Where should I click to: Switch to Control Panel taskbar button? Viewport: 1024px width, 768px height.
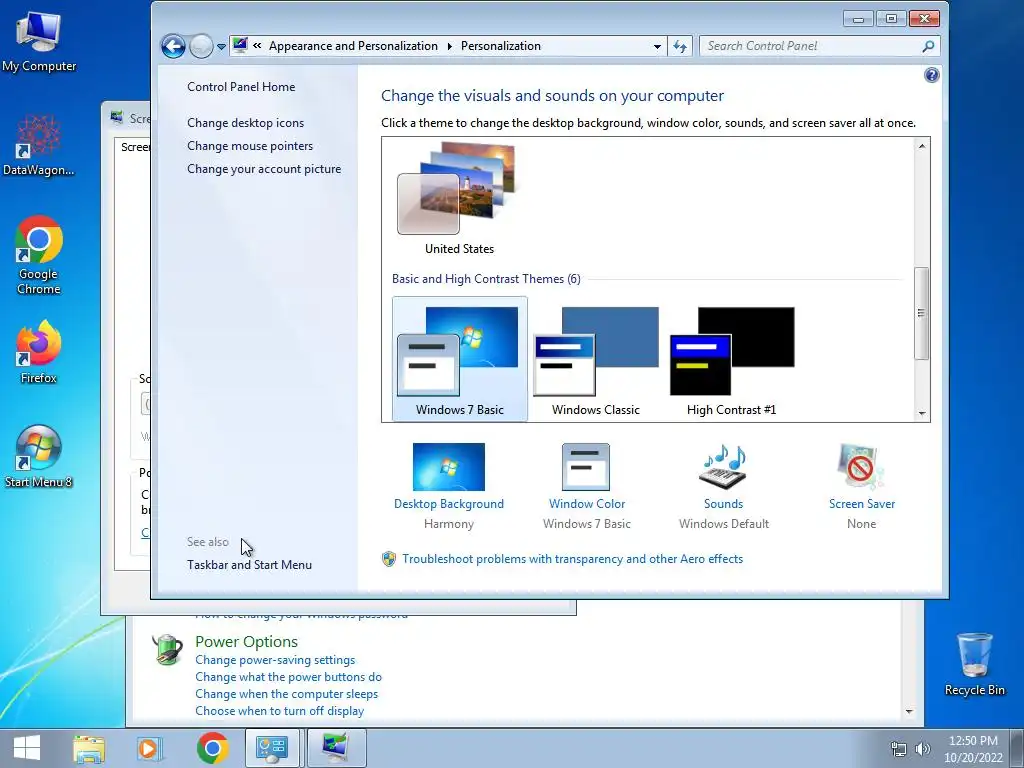tap(273, 748)
